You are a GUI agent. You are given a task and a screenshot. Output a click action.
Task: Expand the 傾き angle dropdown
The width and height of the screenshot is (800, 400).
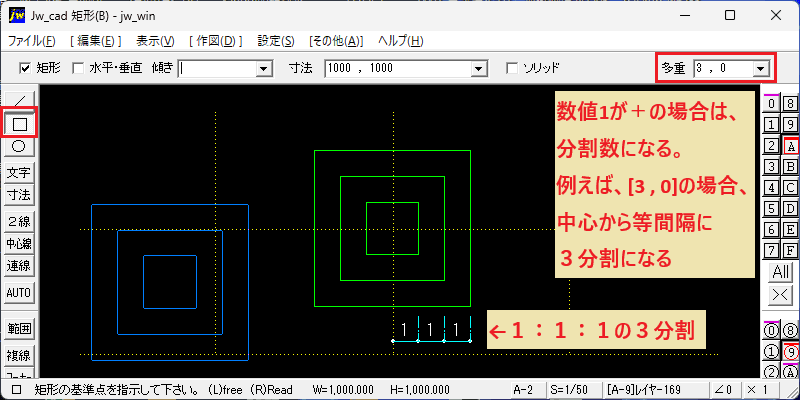point(264,68)
